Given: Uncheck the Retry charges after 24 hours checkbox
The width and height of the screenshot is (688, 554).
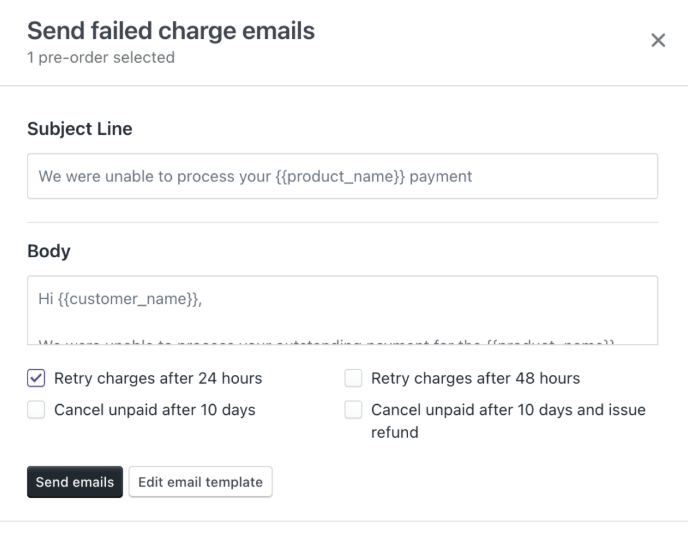Looking at the screenshot, I should coord(36,378).
